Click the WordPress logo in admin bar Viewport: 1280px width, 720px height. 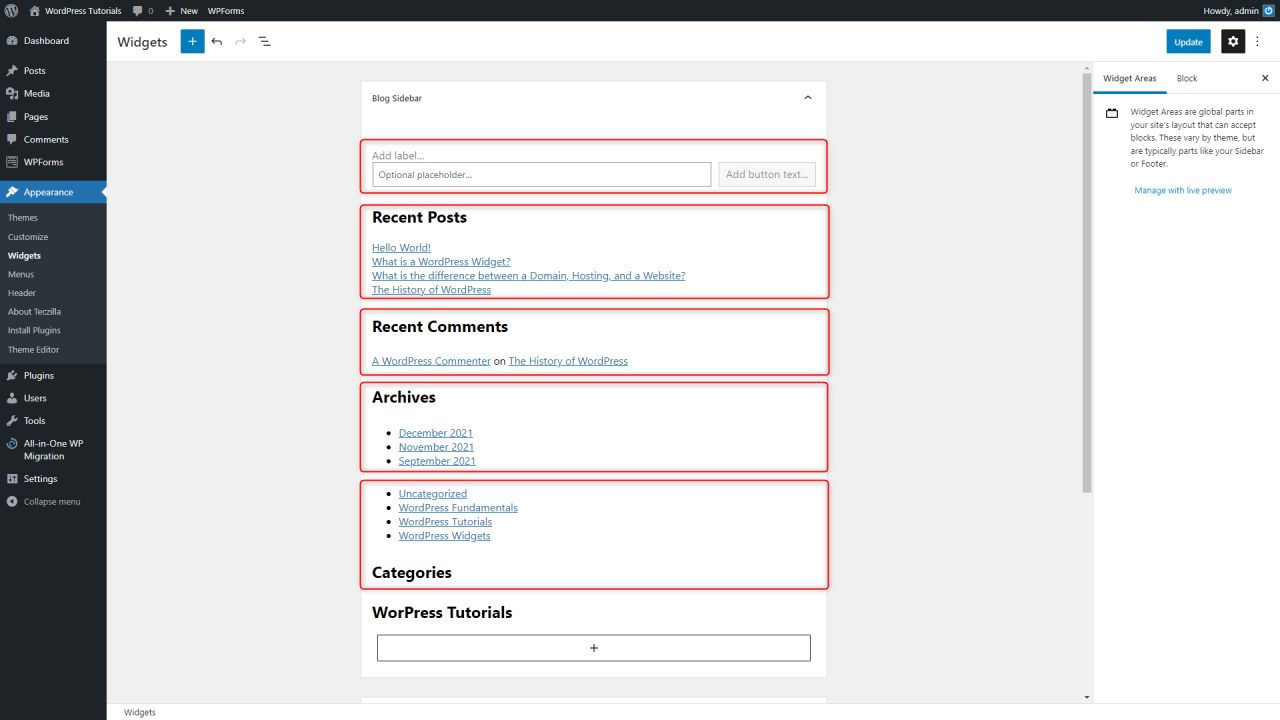tap(11, 11)
